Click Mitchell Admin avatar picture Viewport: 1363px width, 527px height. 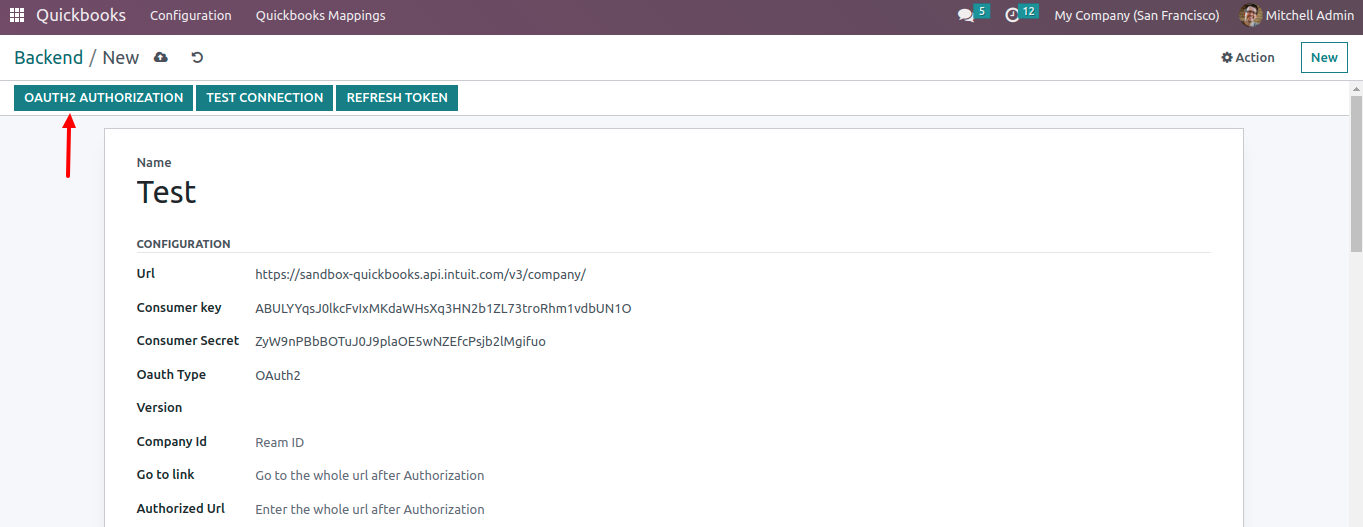pos(1250,15)
